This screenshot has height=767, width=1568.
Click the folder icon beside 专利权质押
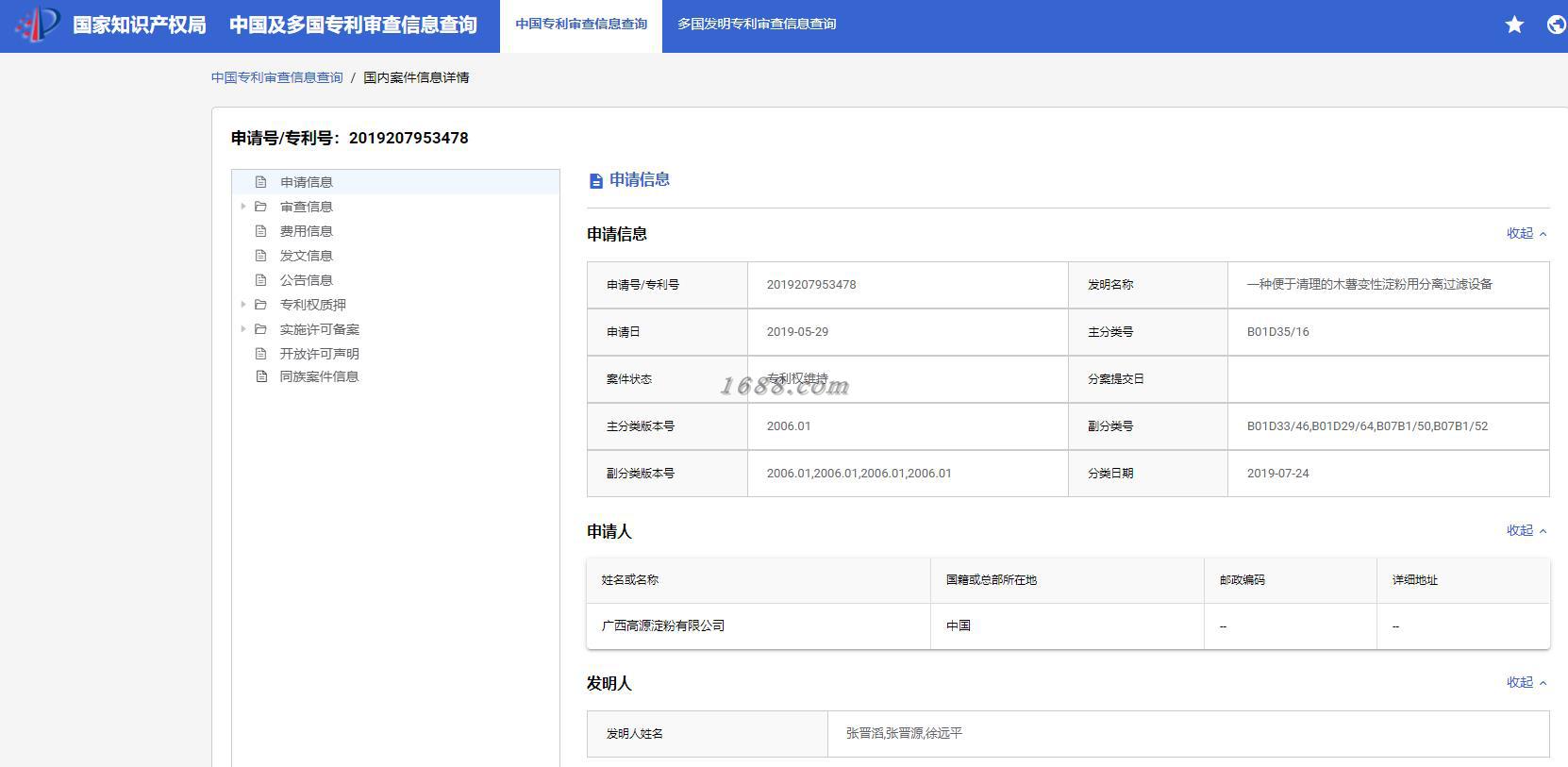click(x=261, y=305)
